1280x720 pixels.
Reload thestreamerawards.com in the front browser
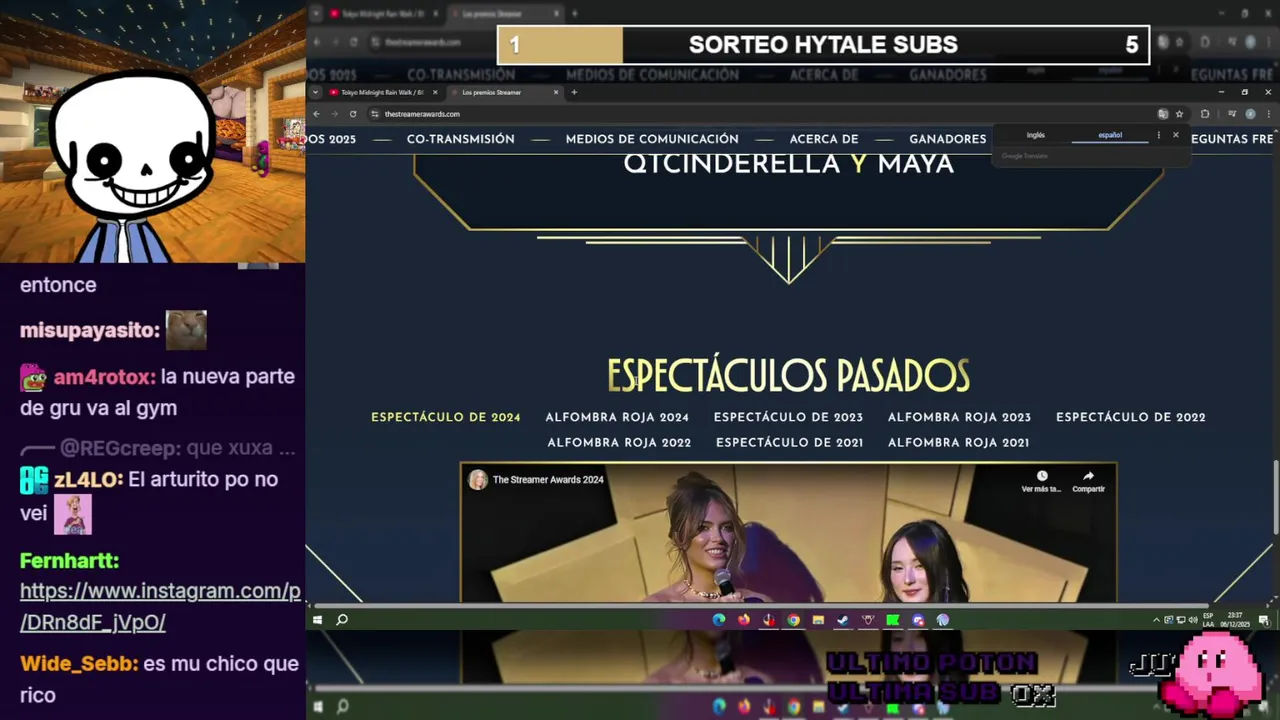pos(353,114)
